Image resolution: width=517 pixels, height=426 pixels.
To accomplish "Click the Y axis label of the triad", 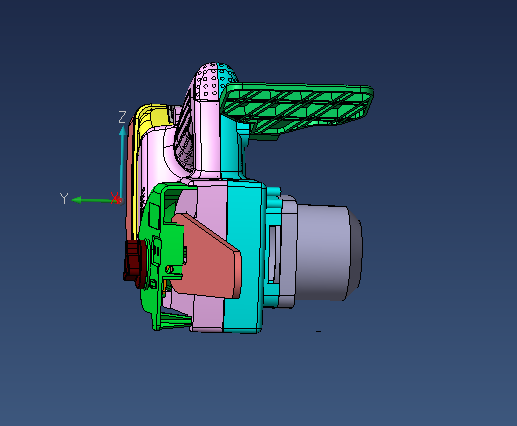I will tap(64, 198).
